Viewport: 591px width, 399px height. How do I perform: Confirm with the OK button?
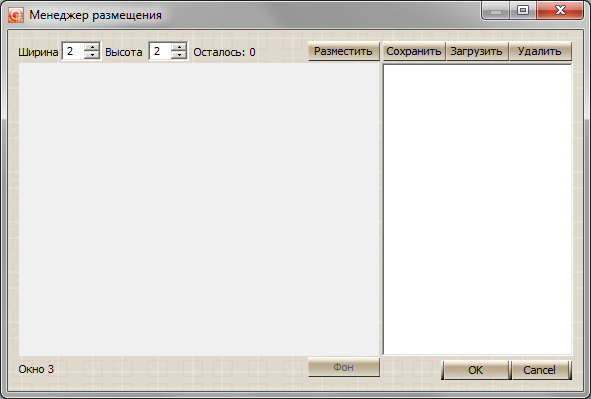[476, 370]
